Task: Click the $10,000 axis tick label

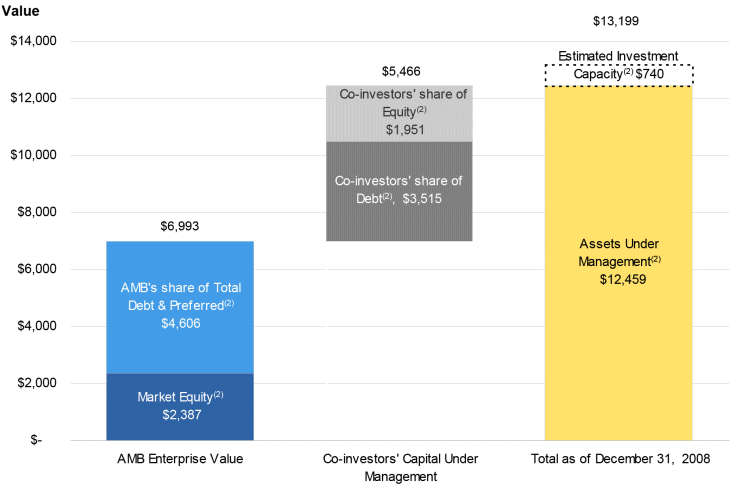Action: [x=35, y=155]
